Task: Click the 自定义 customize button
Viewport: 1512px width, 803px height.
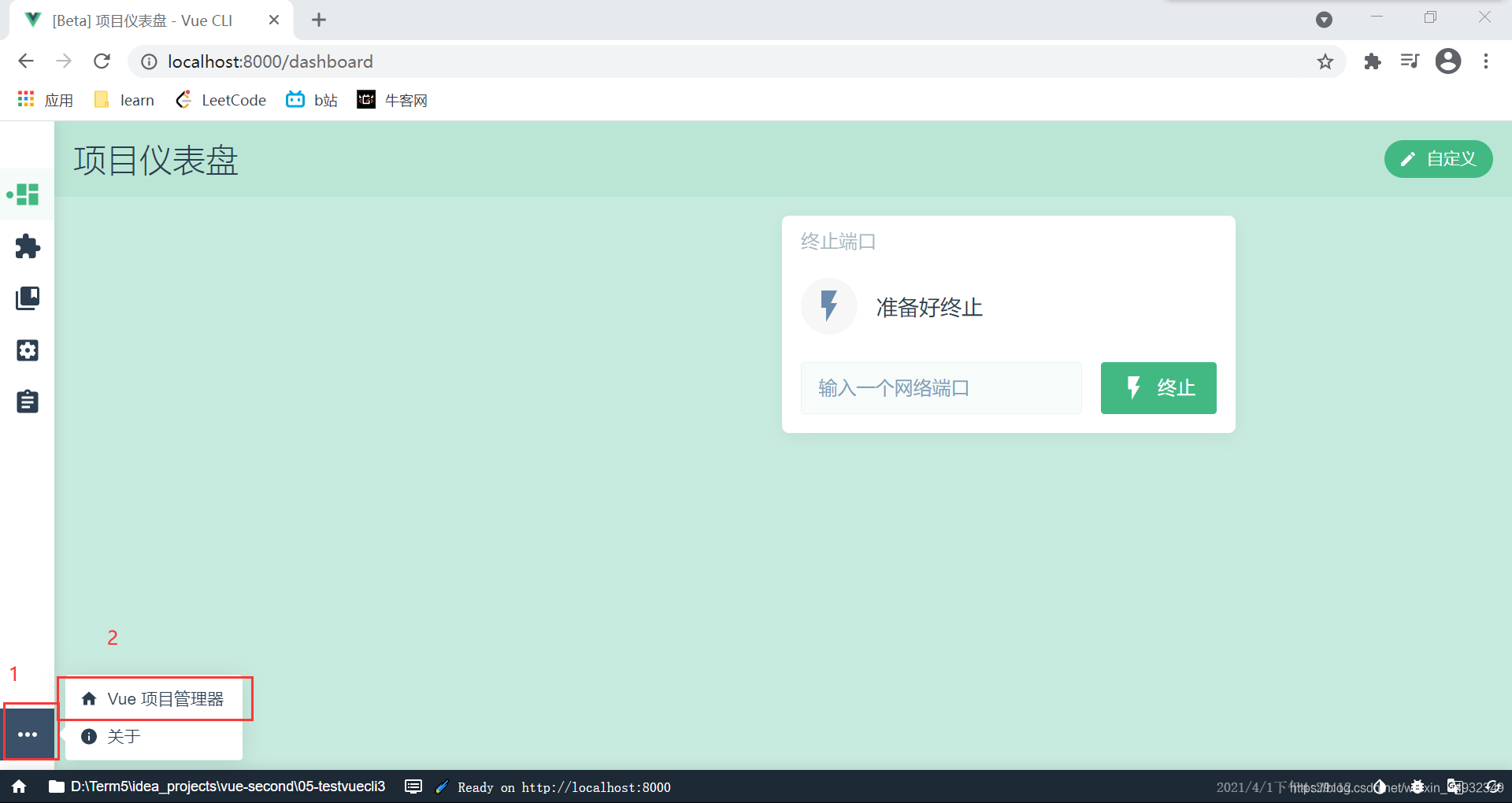Action: pos(1439,159)
